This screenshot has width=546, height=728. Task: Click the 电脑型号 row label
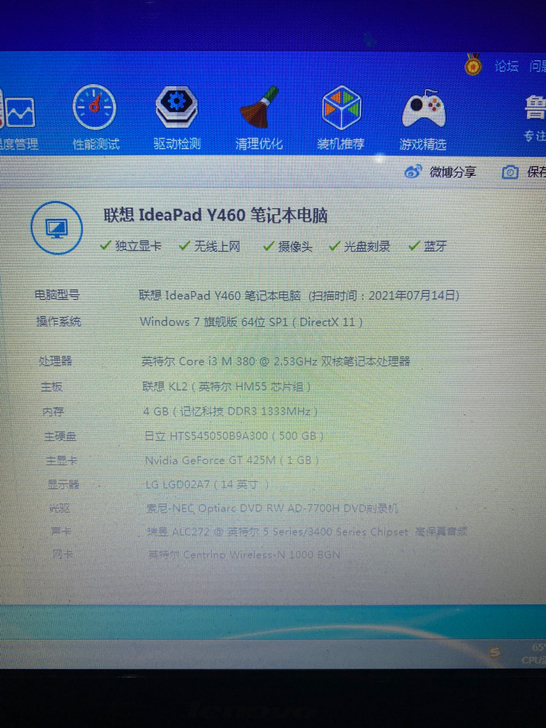point(58,295)
